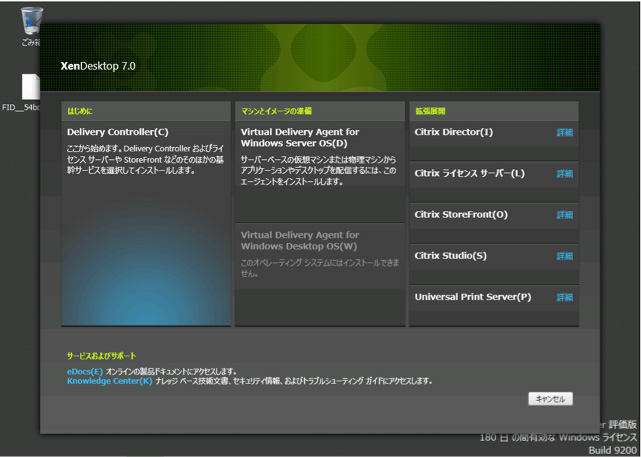
Task: Open 詳細 link for Universal Print Server
Action: (x=565, y=298)
